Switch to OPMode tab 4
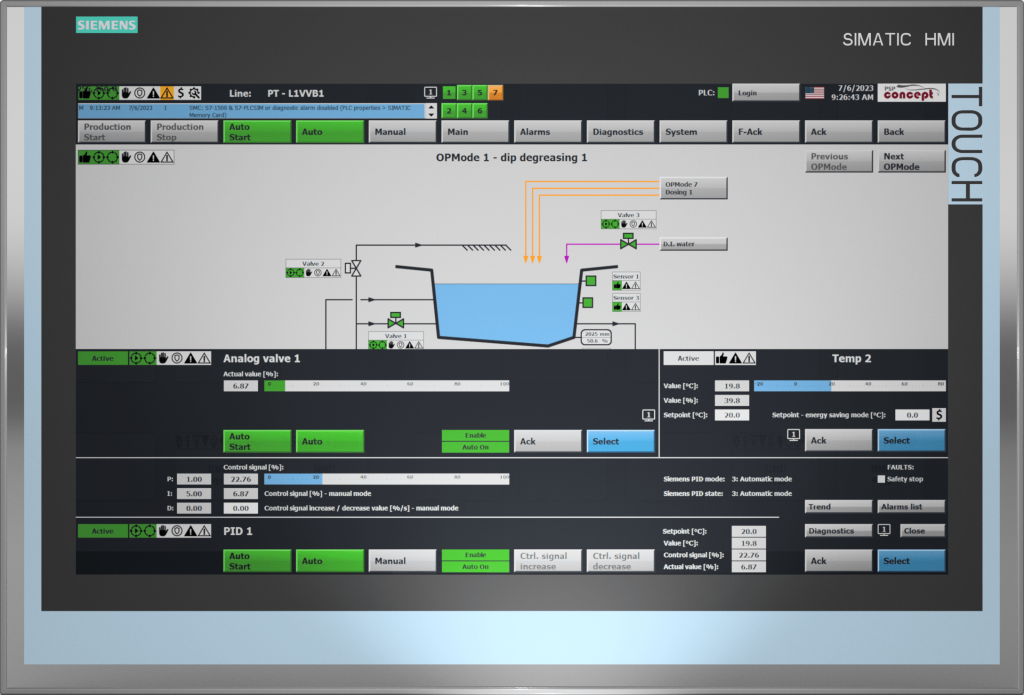This screenshot has height=695, width=1024. click(464, 110)
